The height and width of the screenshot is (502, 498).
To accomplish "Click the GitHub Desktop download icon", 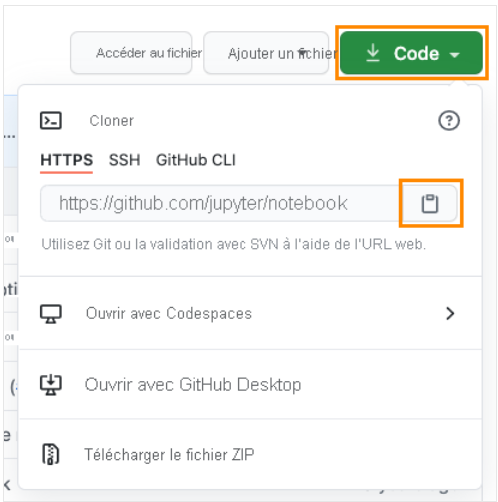I will tap(51, 385).
